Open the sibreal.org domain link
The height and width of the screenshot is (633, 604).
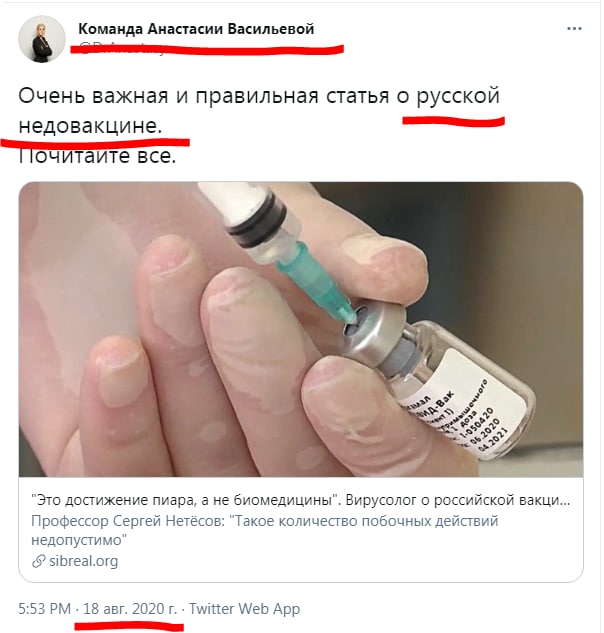pos(84,561)
